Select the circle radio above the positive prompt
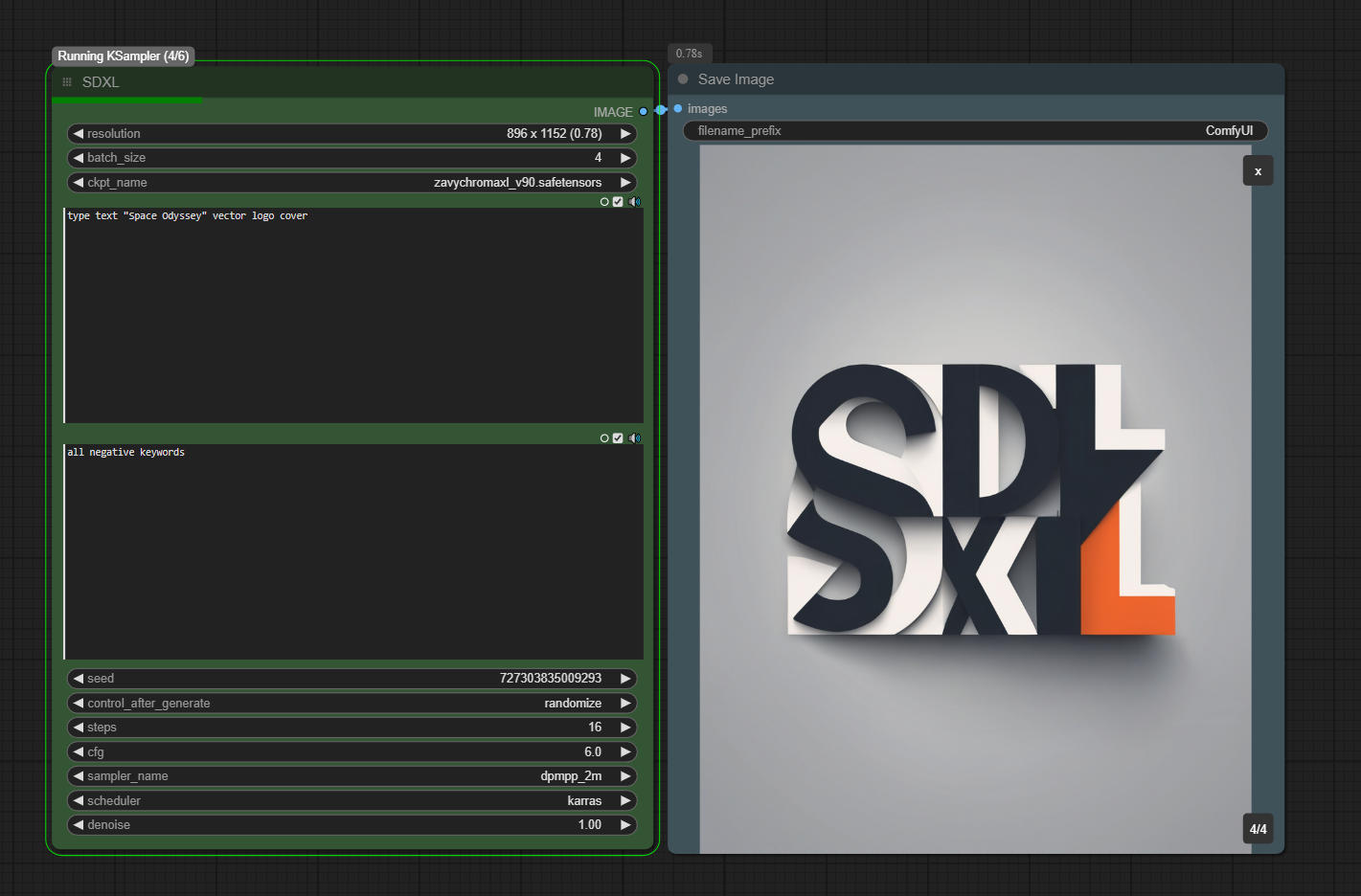This screenshot has height=896, width=1361. pyautogui.click(x=604, y=202)
